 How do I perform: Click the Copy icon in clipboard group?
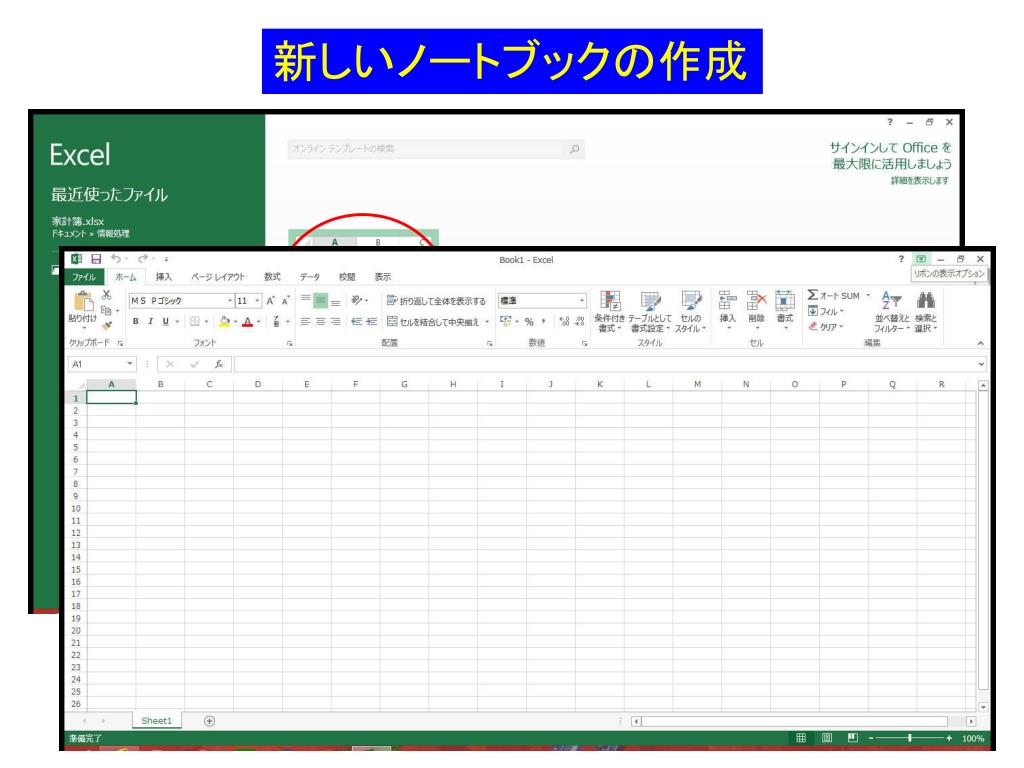coord(106,310)
